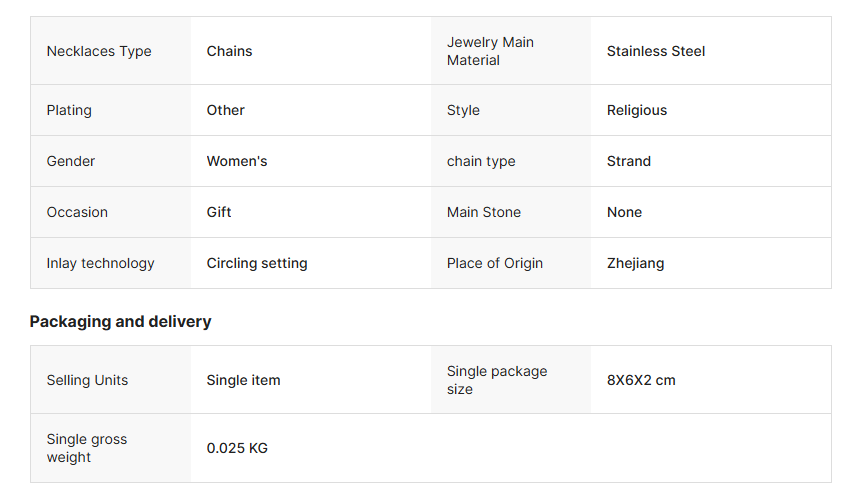Click the Jewelry Main Material label
The width and height of the screenshot is (847, 500).
tap(490, 51)
